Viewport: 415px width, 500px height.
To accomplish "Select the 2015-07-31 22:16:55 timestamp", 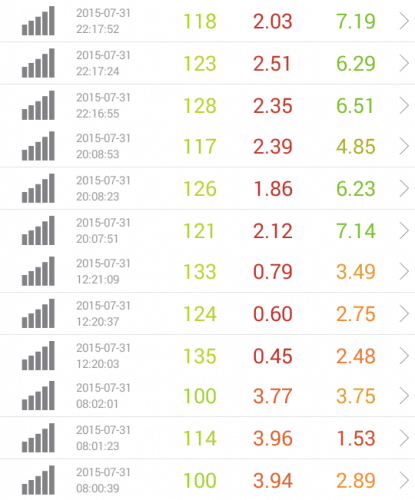I will point(103,106).
